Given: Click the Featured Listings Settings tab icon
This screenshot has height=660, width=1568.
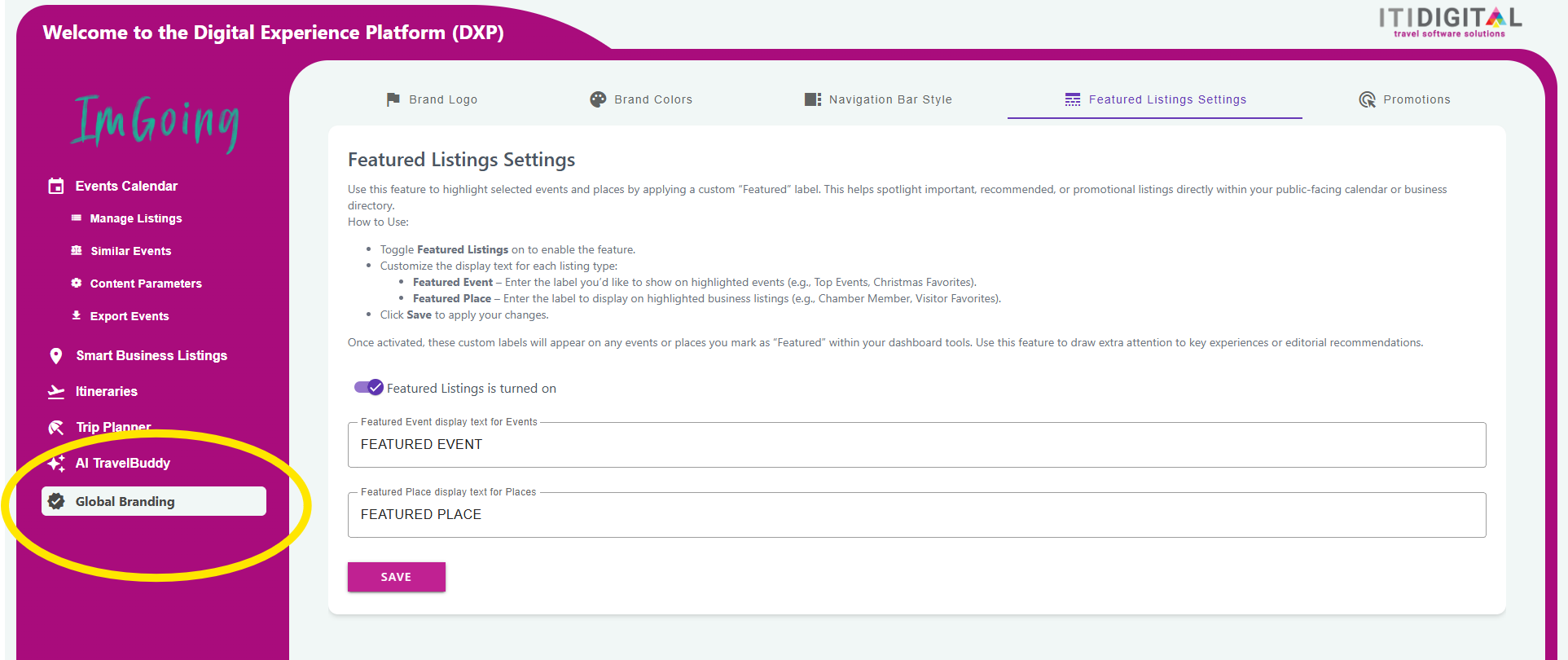Looking at the screenshot, I should point(1073,99).
